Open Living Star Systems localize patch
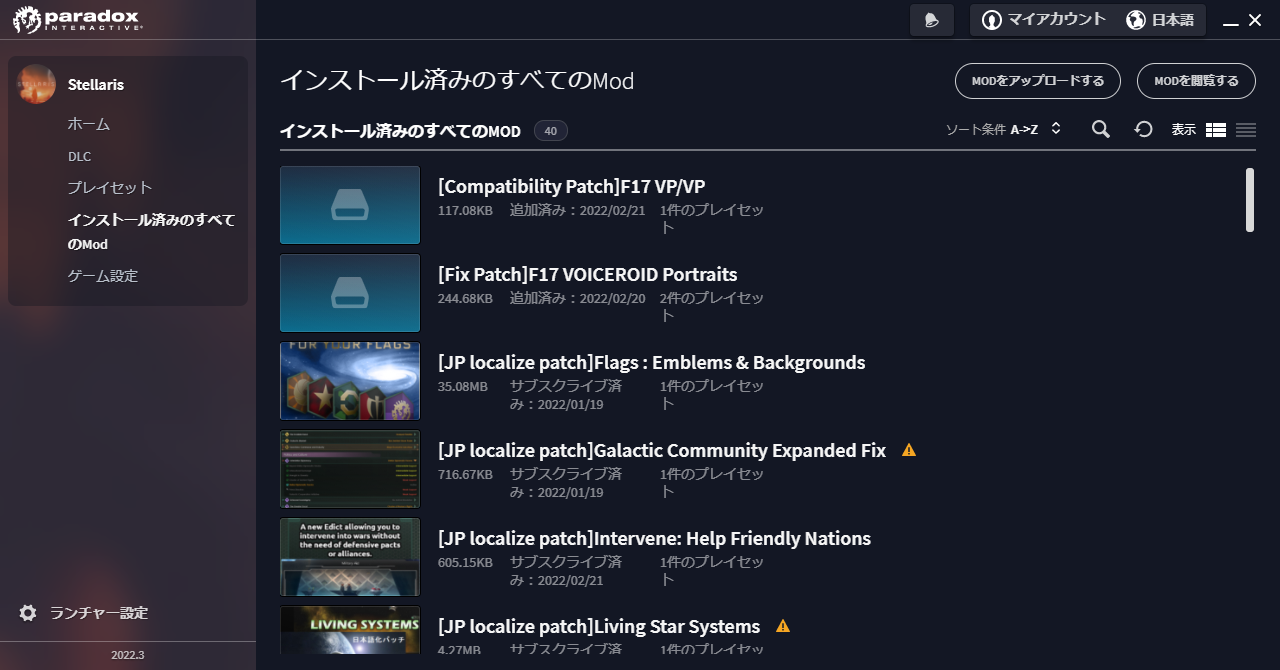The image size is (1280, 670). 599,626
